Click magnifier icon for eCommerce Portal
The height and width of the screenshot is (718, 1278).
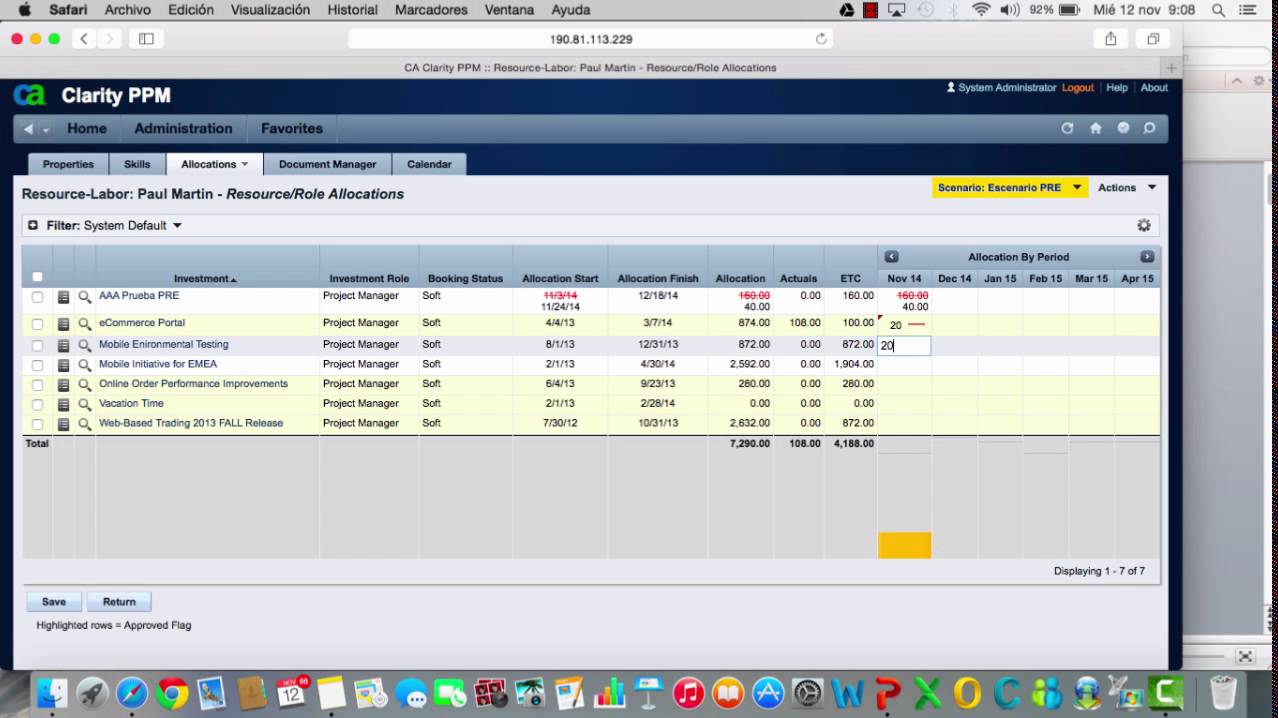click(85, 324)
